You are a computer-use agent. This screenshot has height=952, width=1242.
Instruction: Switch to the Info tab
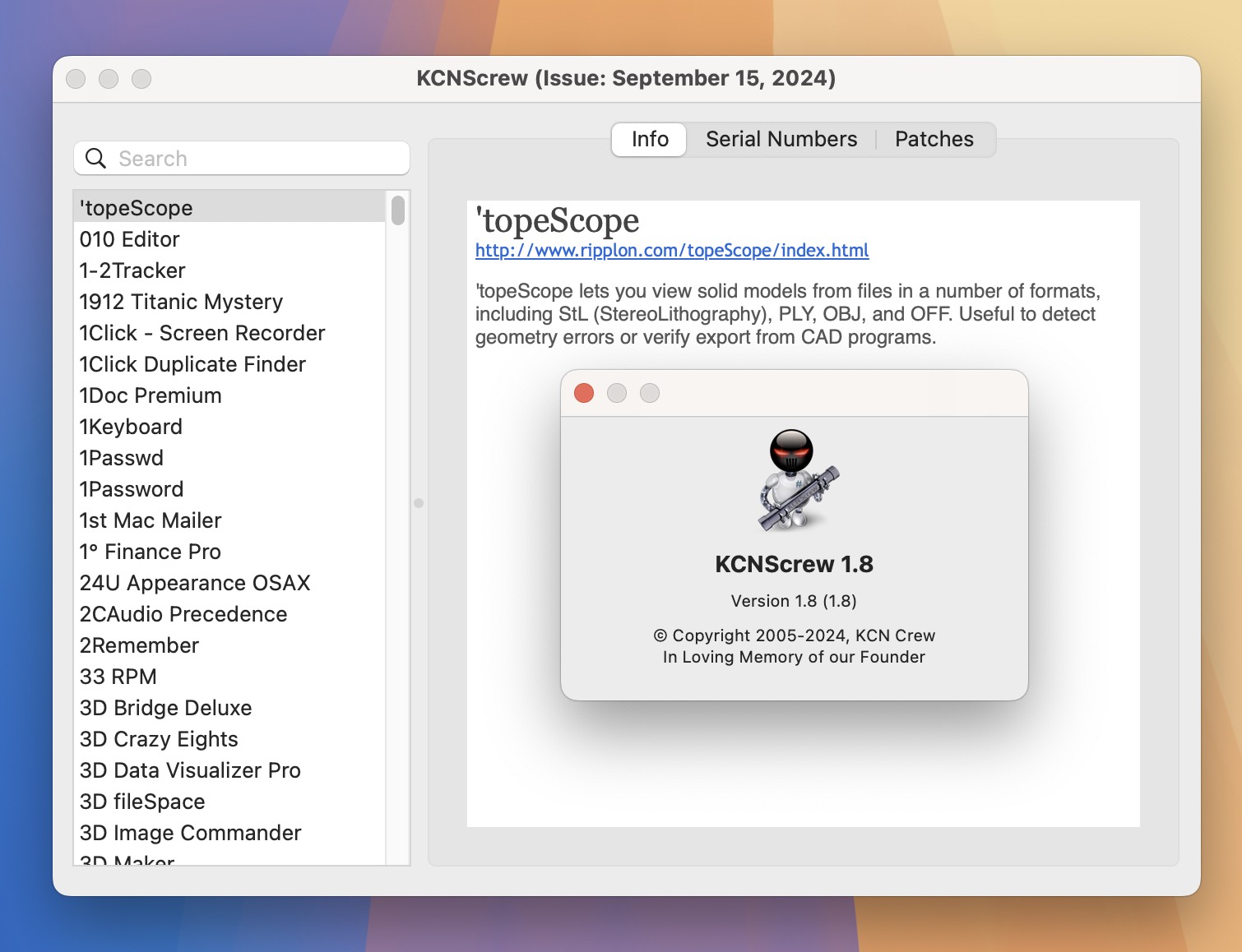(x=649, y=139)
